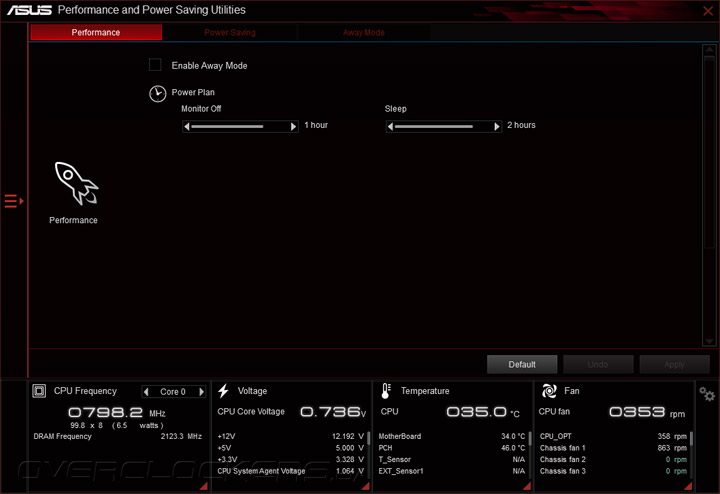Viewport: 720px width, 494px height.
Task: Click the Power Plan clock icon
Action: pyautogui.click(x=158, y=94)
